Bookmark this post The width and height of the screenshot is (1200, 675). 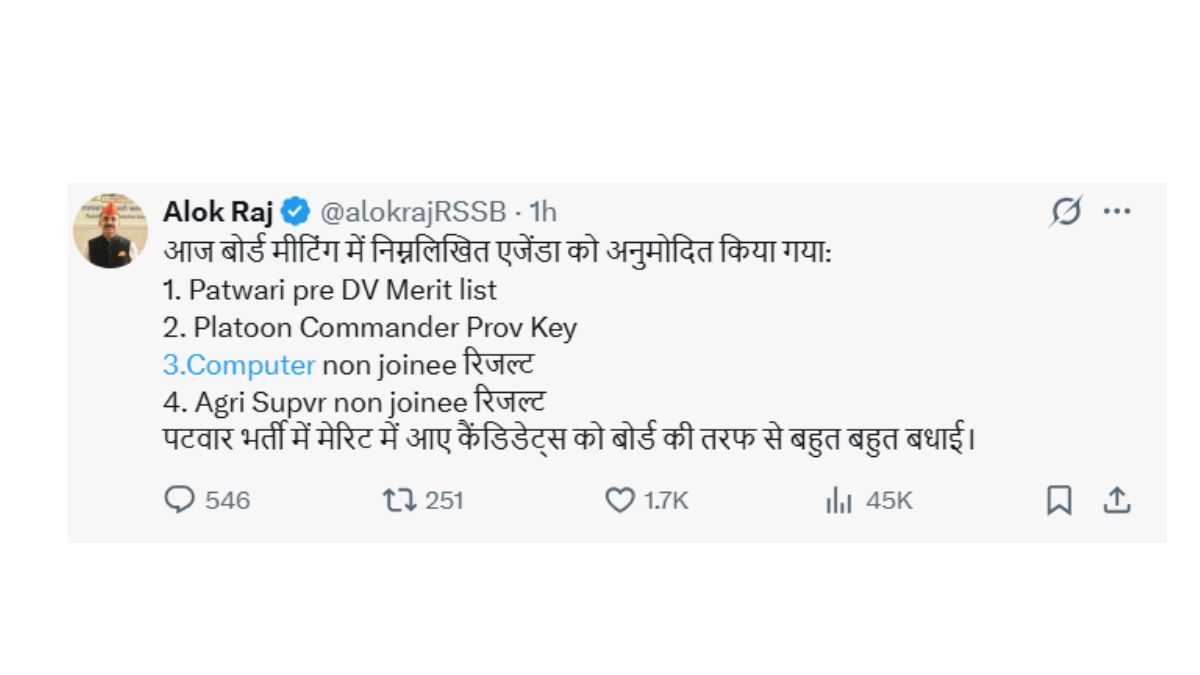point(1059,500)
